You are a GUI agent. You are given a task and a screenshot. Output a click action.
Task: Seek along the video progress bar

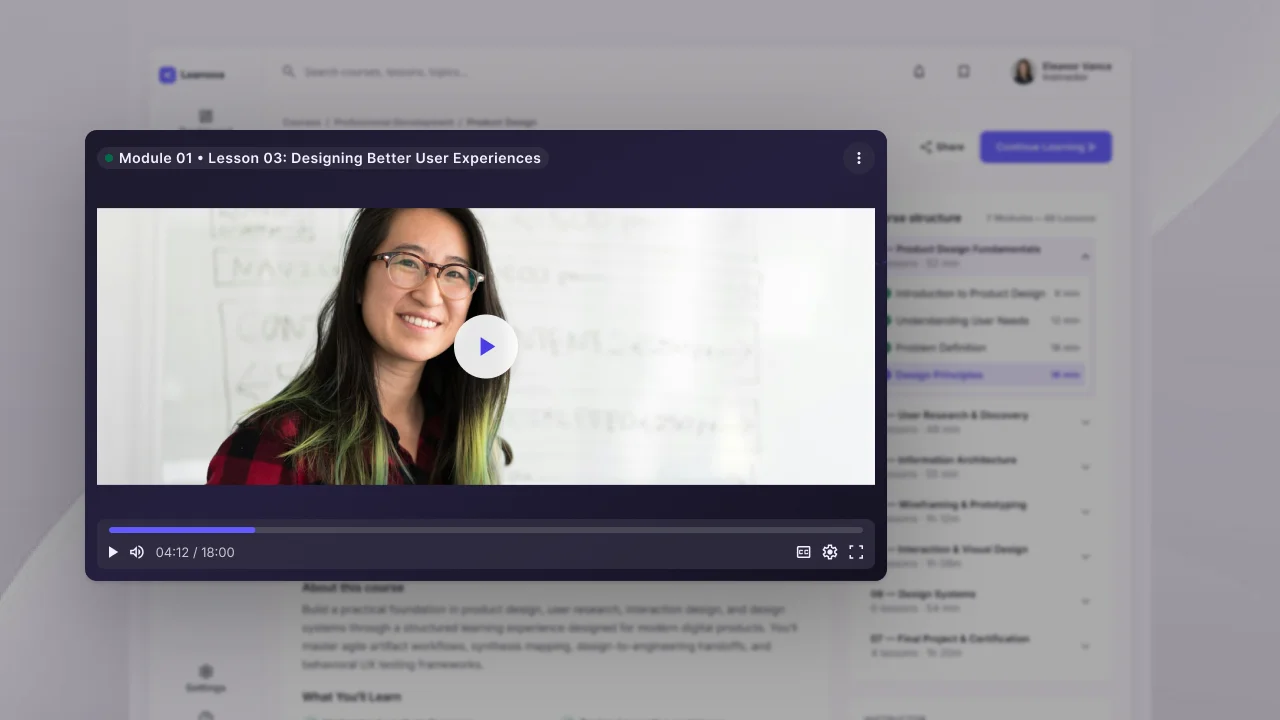point(486,530)
